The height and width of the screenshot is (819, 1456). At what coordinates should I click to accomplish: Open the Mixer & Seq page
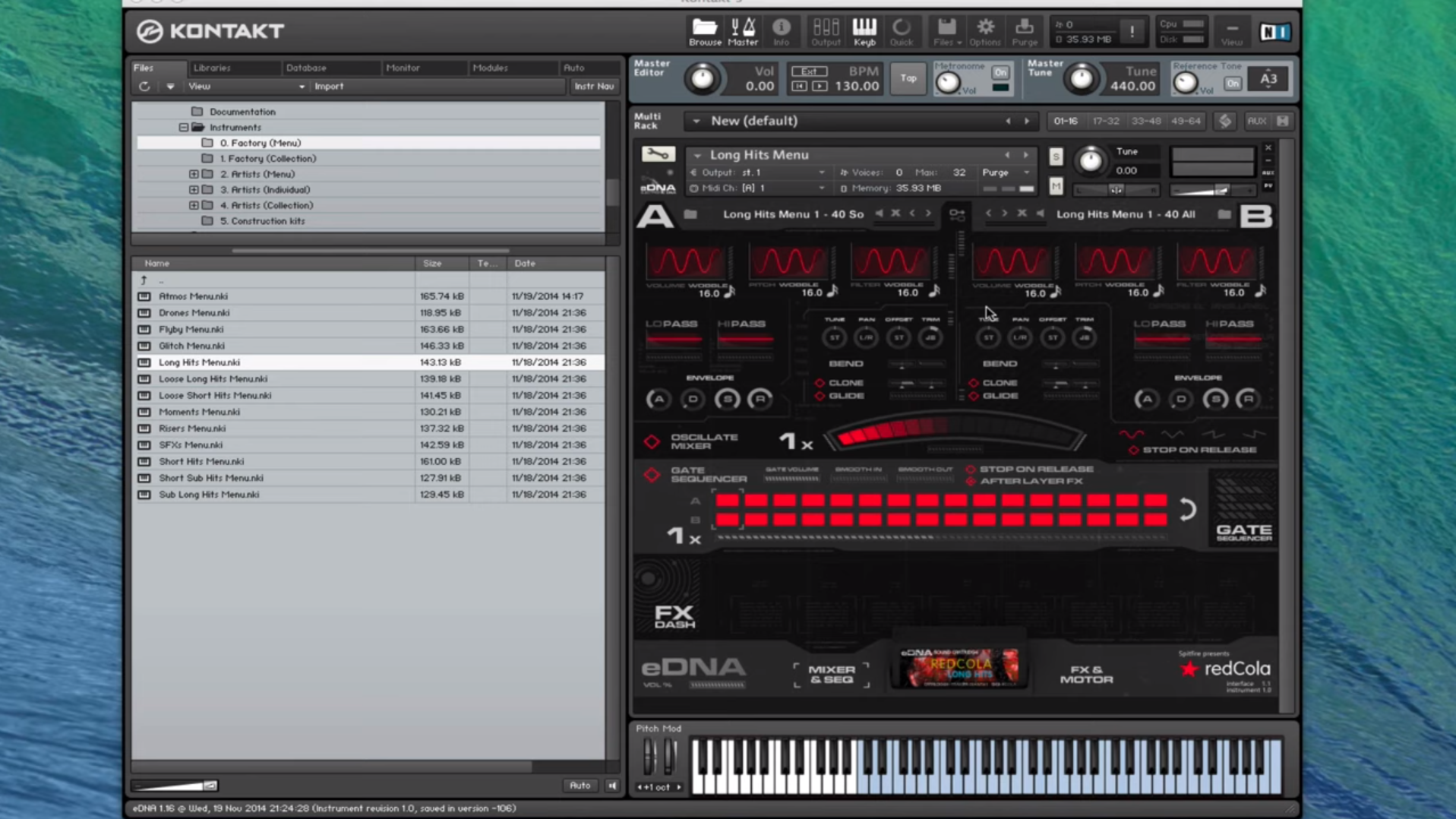coord(831,674)
